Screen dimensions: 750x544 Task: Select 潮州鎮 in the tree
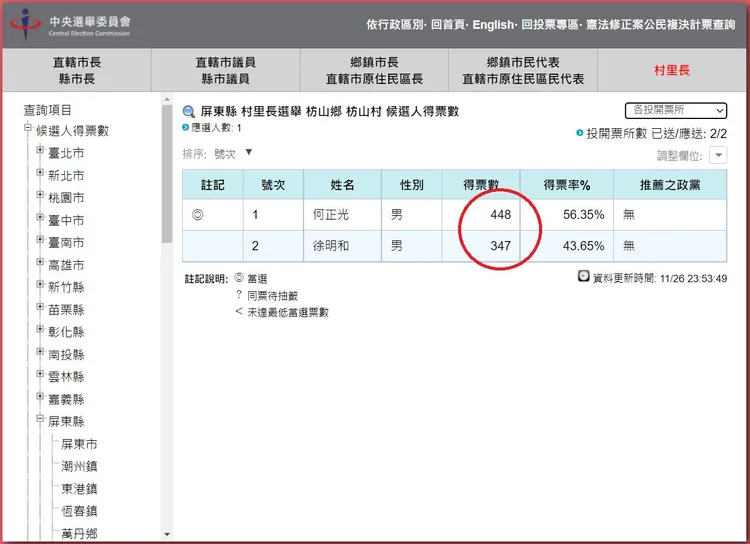[x=79, y=466]
